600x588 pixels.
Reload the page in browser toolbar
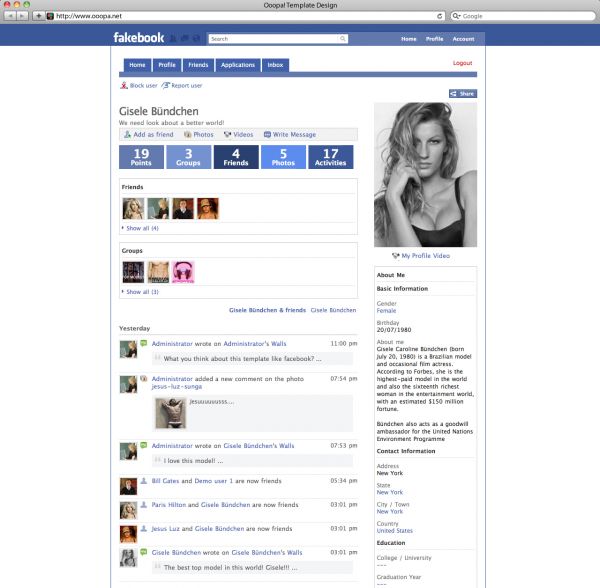click(440, 16)
